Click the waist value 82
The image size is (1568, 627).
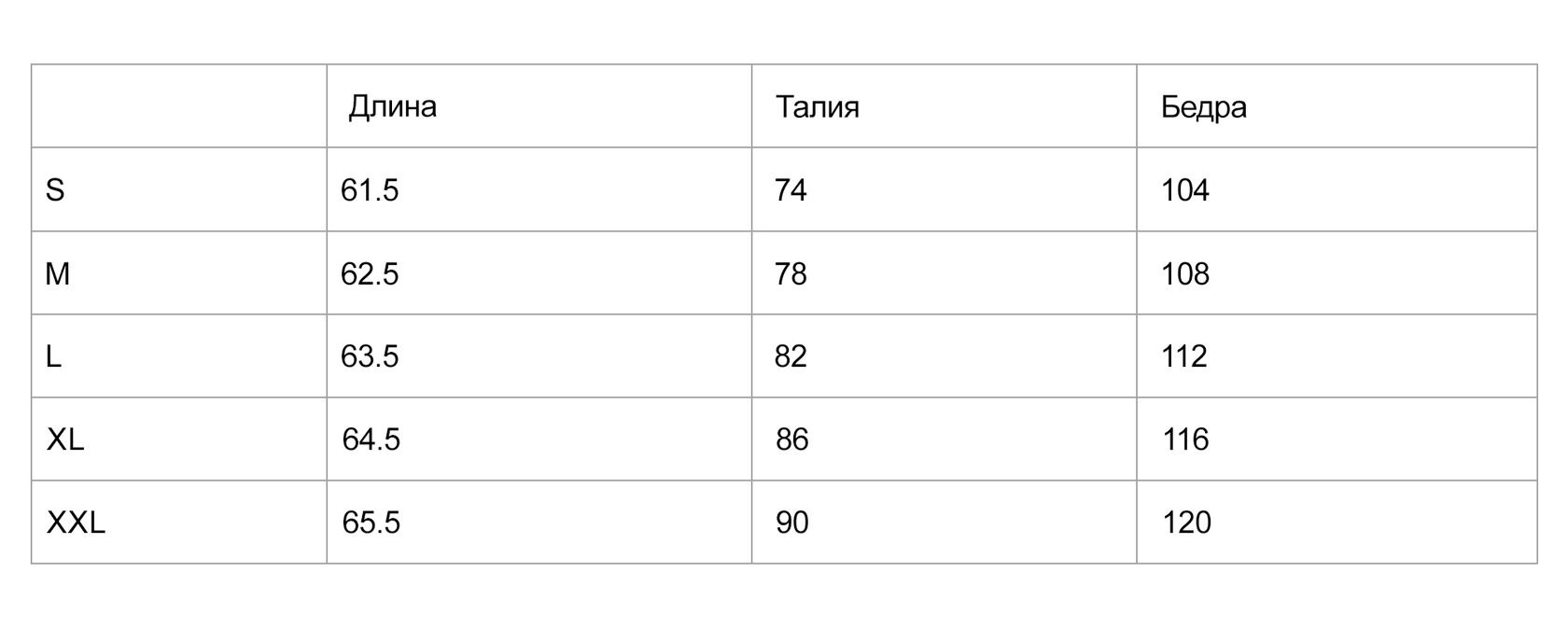(x=791, y=356)
